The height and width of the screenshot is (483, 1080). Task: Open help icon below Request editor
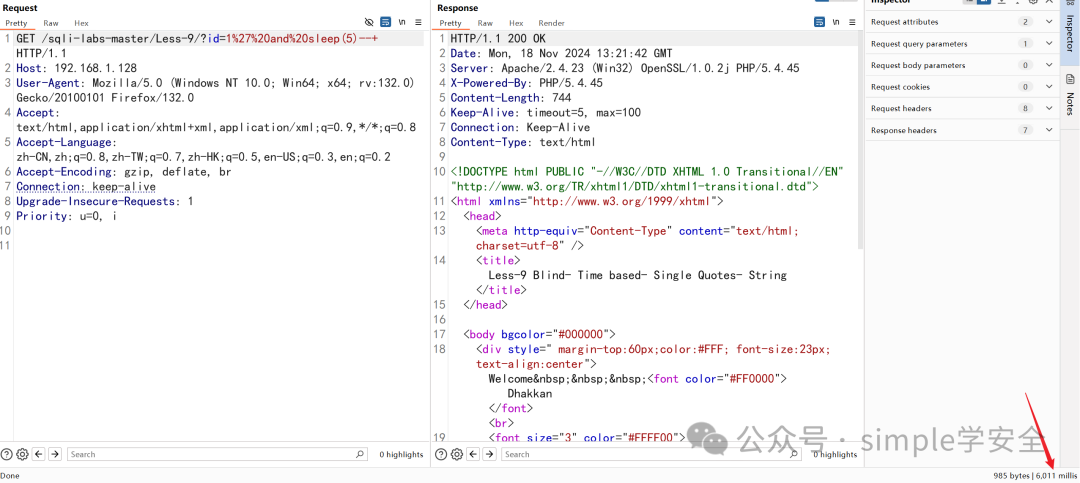7,454
